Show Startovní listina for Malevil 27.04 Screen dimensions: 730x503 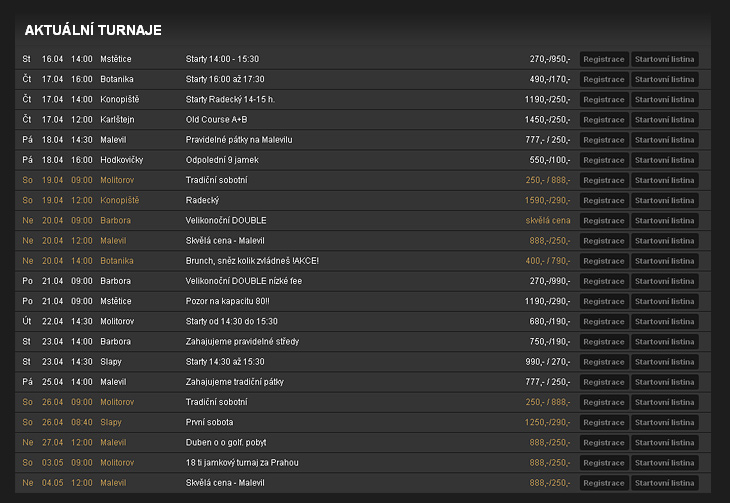click(664, 442)
